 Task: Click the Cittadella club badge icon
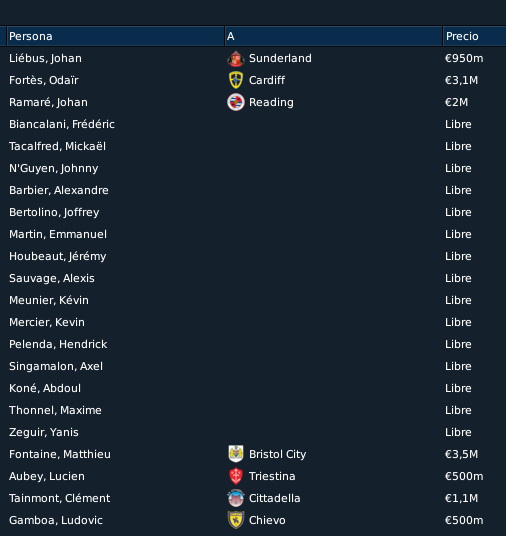pyautogui.click(x=236, y=498)
